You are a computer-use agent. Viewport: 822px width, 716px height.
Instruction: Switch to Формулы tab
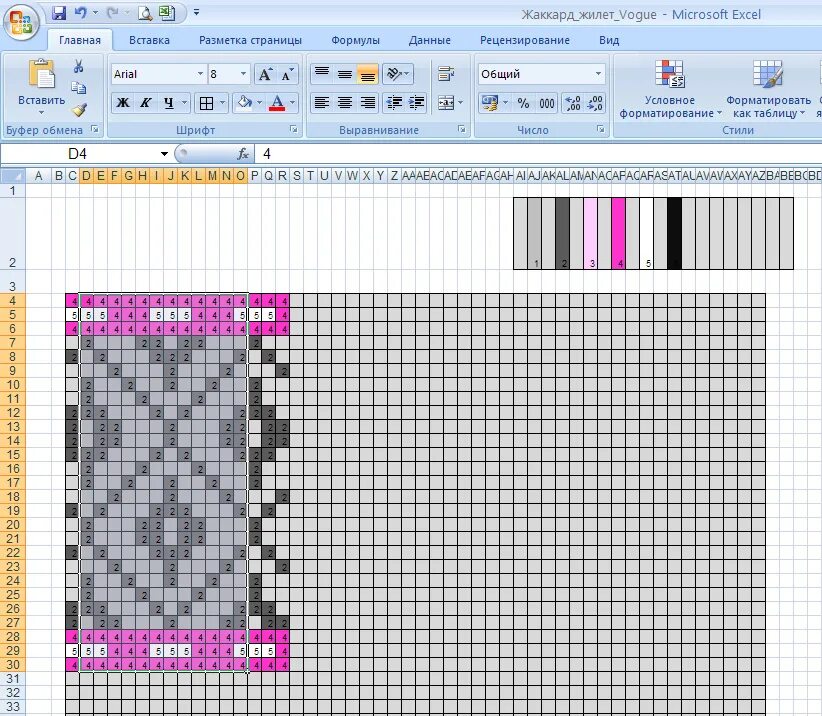(x=355, y=40)
